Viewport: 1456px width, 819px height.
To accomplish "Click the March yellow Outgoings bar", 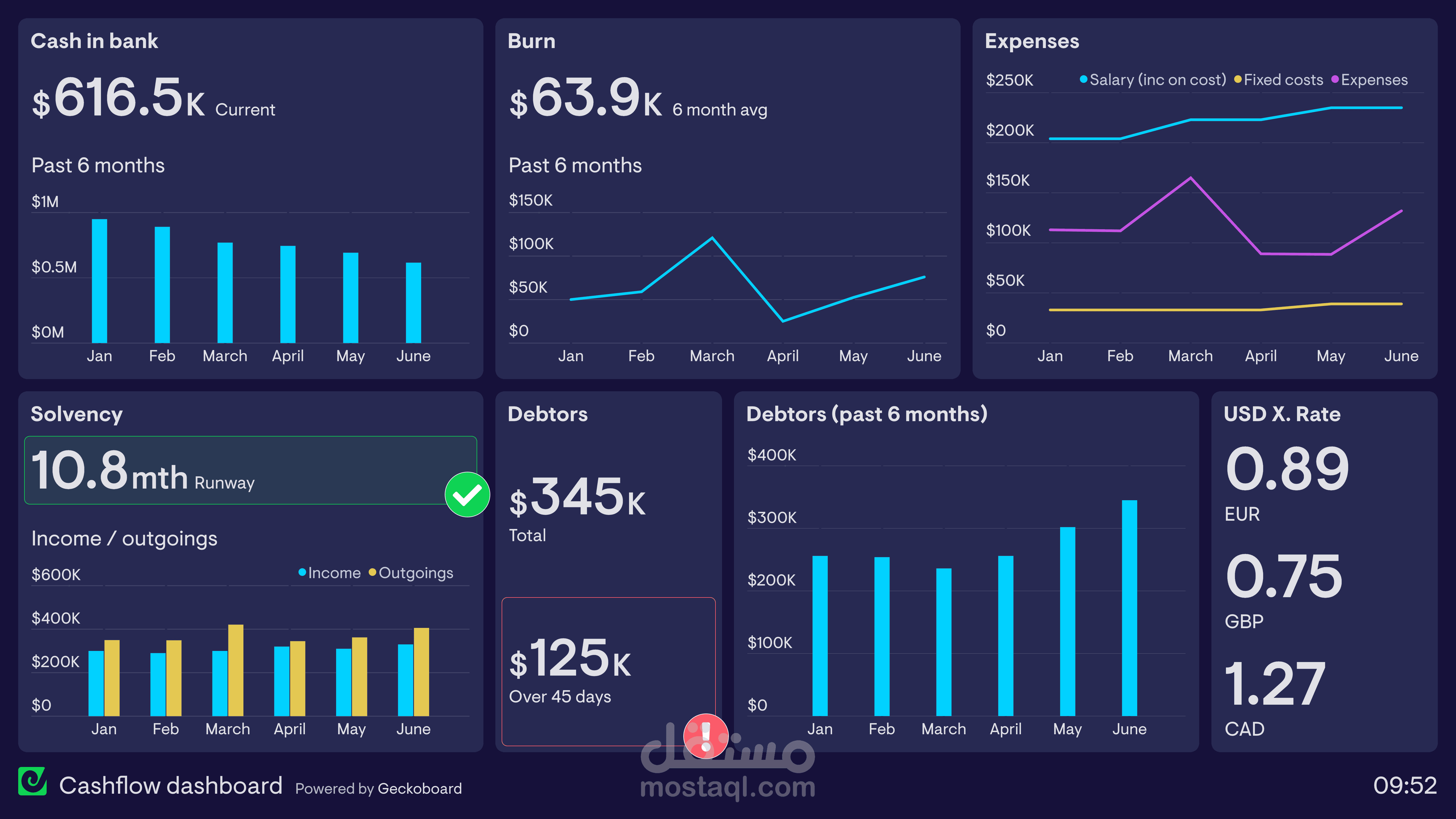I will [x=236, y=670].
